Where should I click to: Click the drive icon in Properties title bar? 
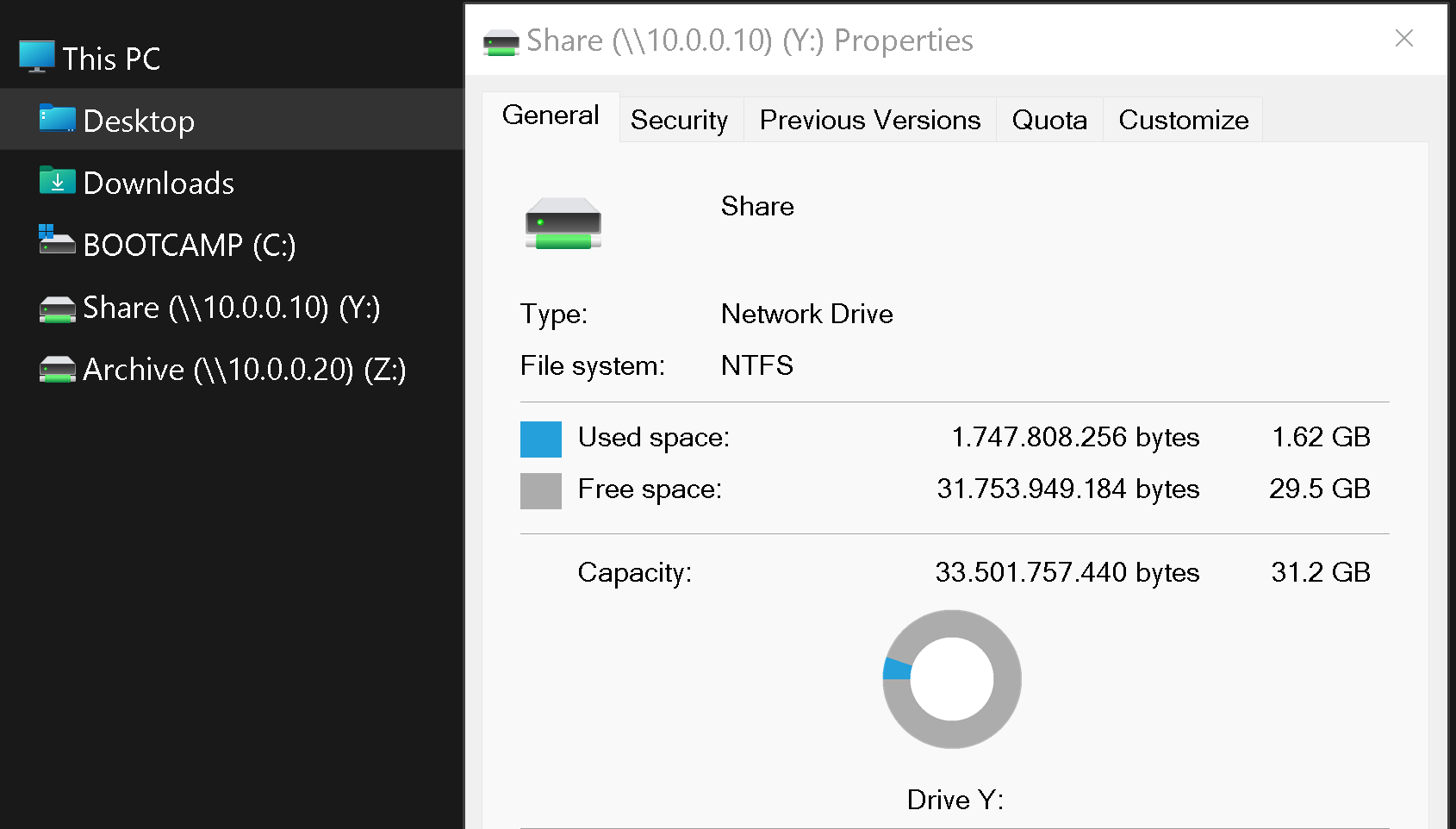501,43
